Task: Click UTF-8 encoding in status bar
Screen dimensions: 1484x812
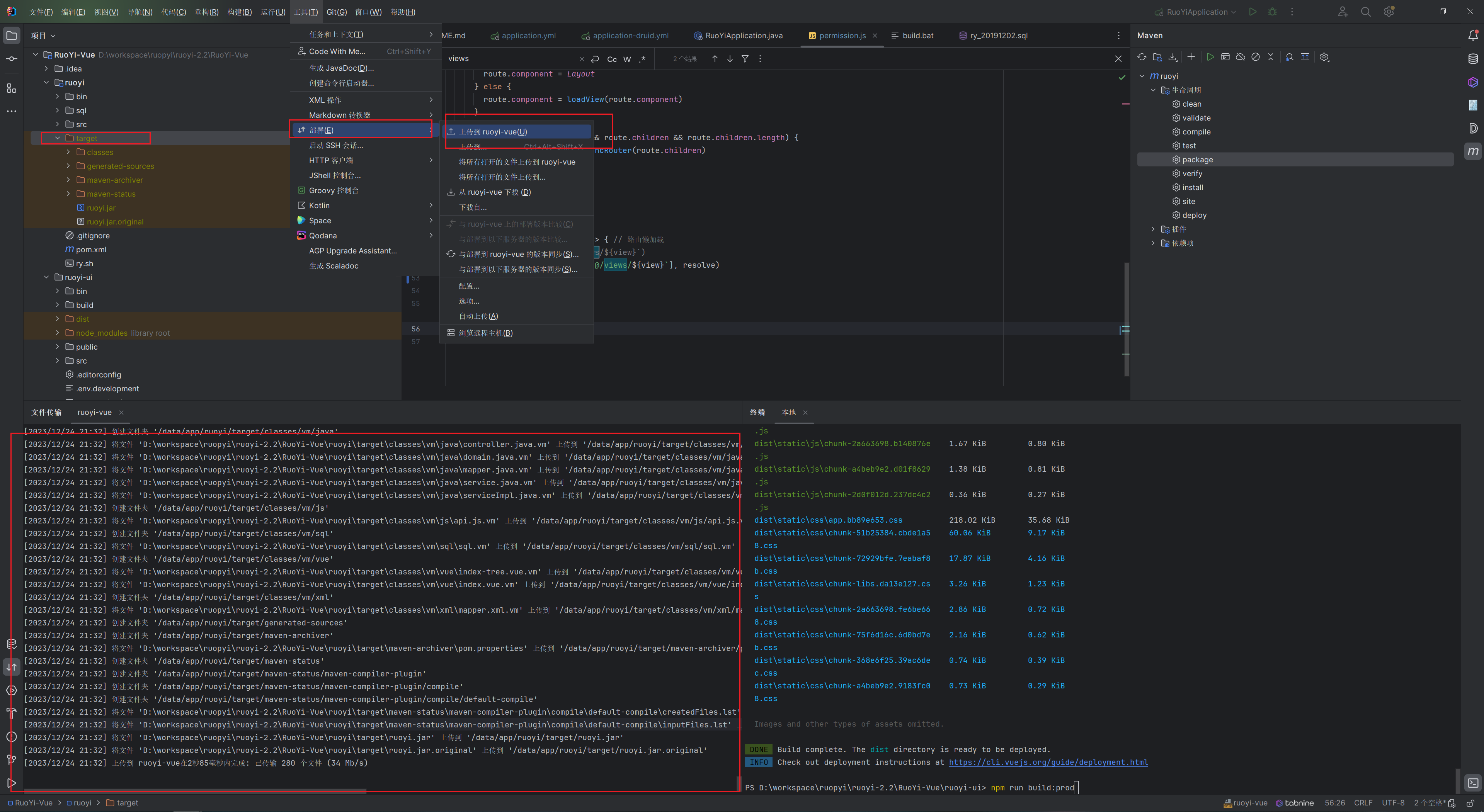Action: coord(1392,803)
